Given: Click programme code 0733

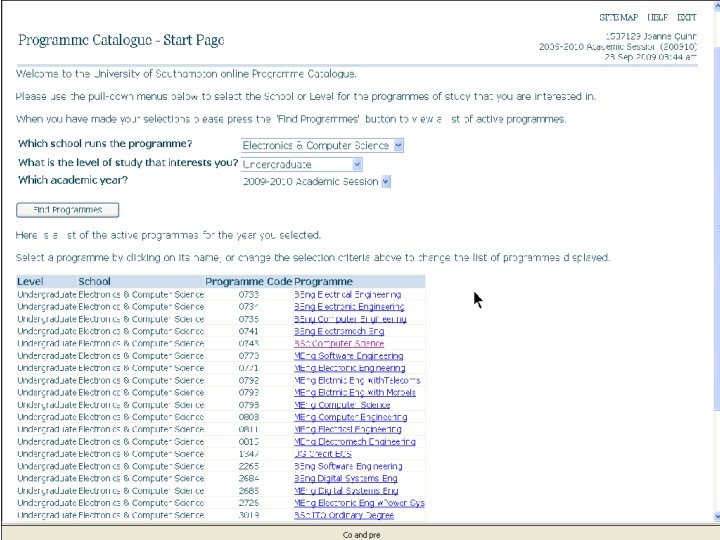Looking at the screenshot, I should [x=248, y=294].
